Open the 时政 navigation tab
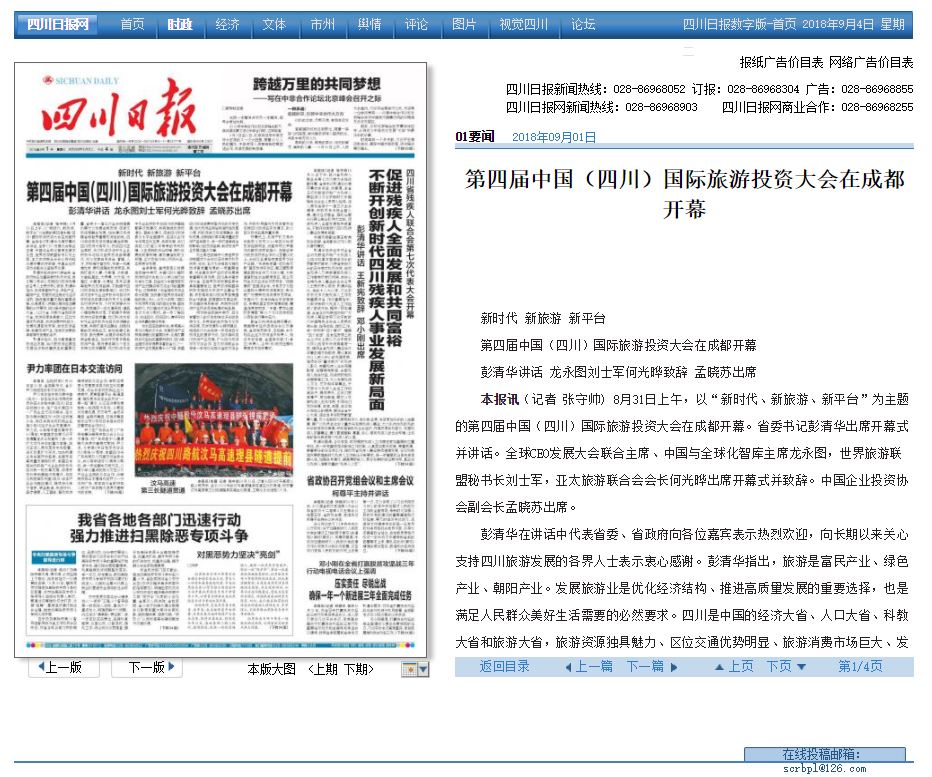The image size is (932, 777). [180, 25]
